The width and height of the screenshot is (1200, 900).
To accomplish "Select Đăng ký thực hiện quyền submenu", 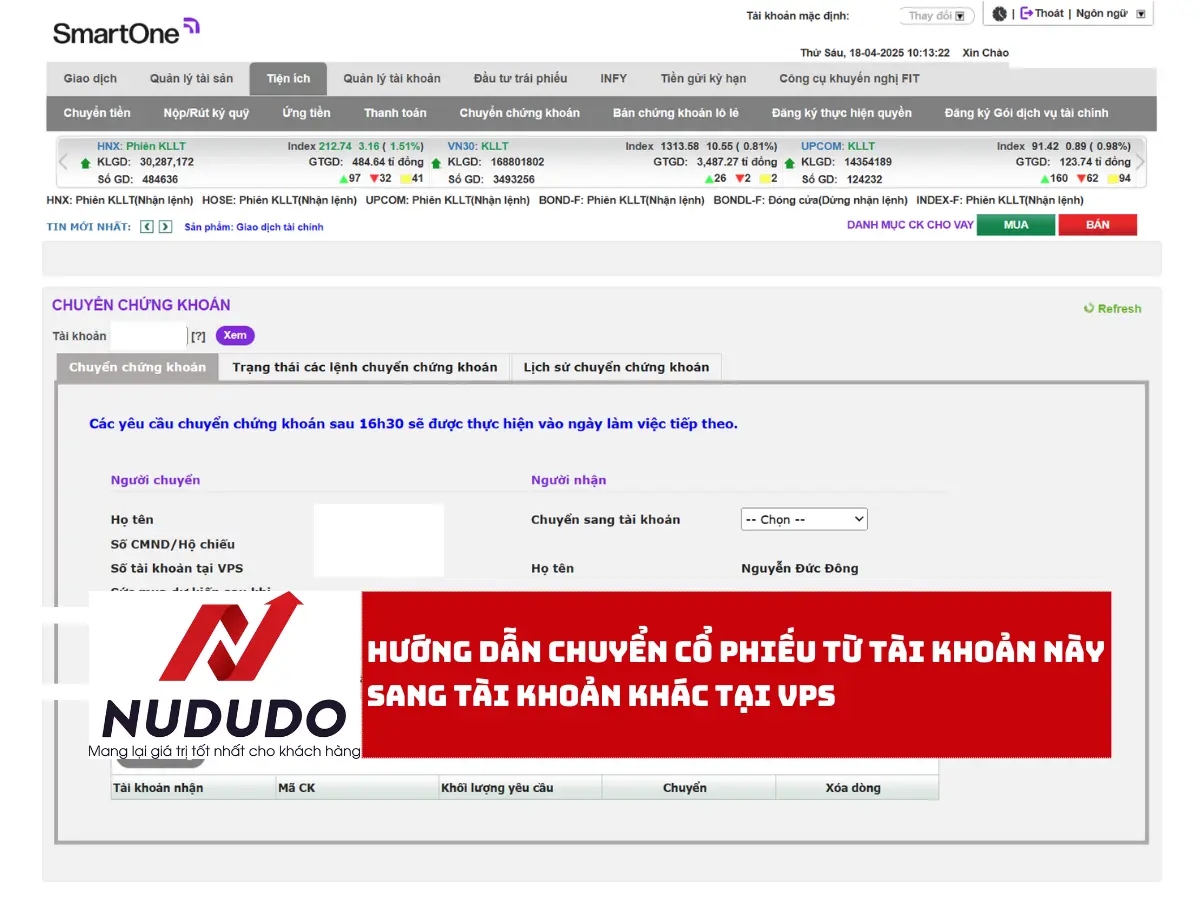I will coord(841,113).
